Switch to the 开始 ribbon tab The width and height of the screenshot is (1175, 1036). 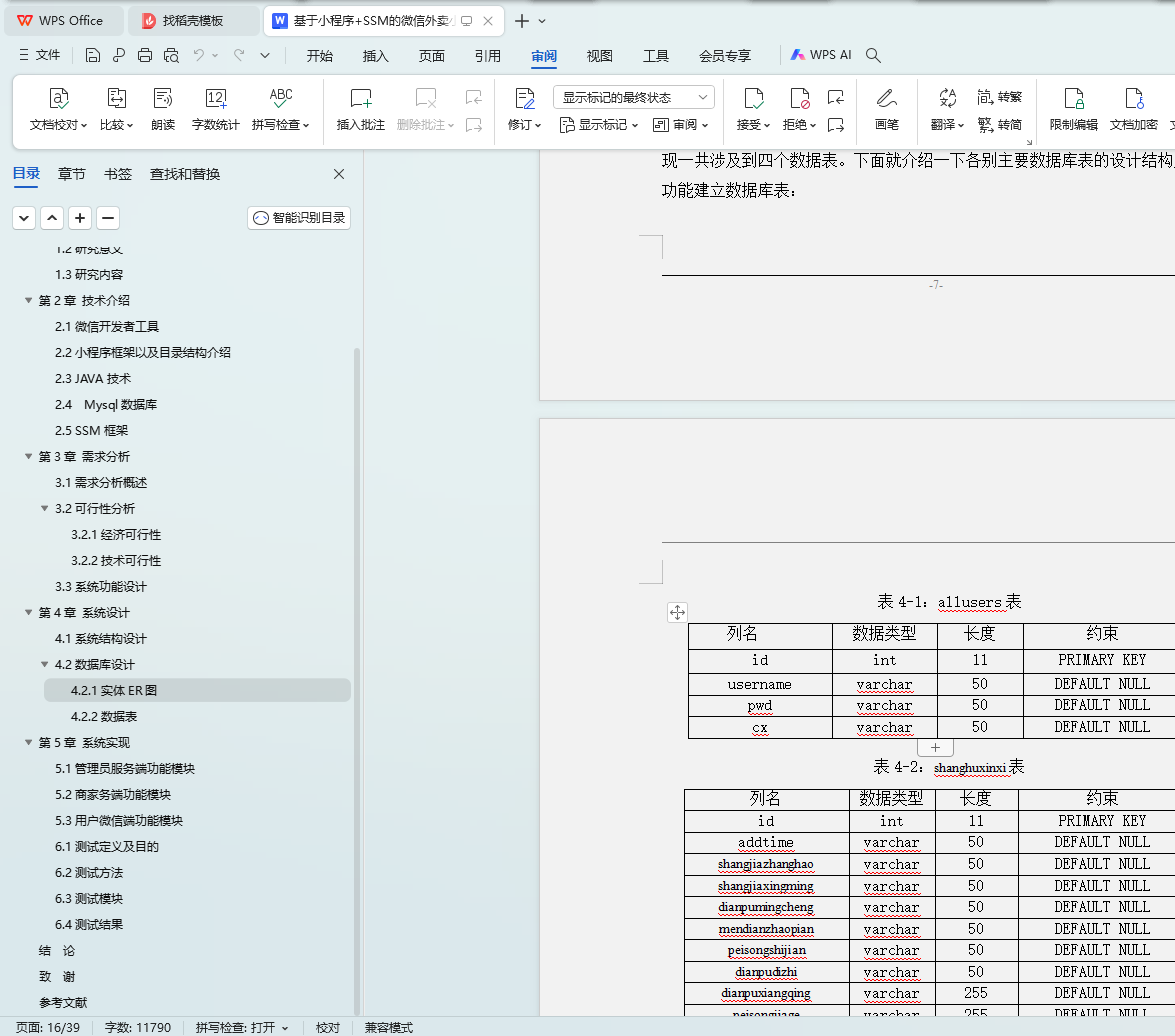tap(319, 55)
